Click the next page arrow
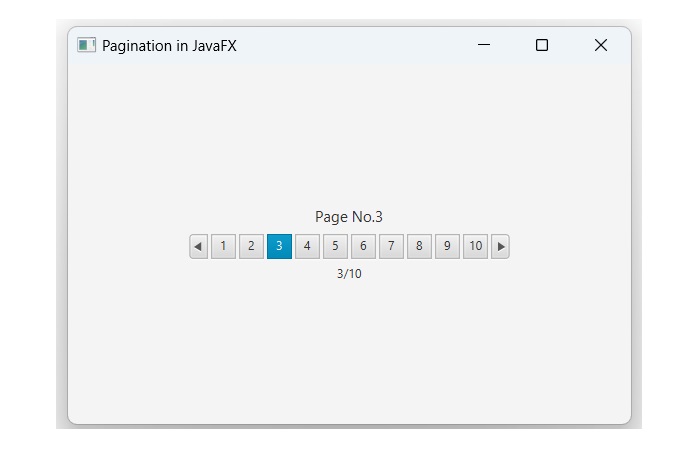This screenshot has width=700, height=450. click(501, 246)
